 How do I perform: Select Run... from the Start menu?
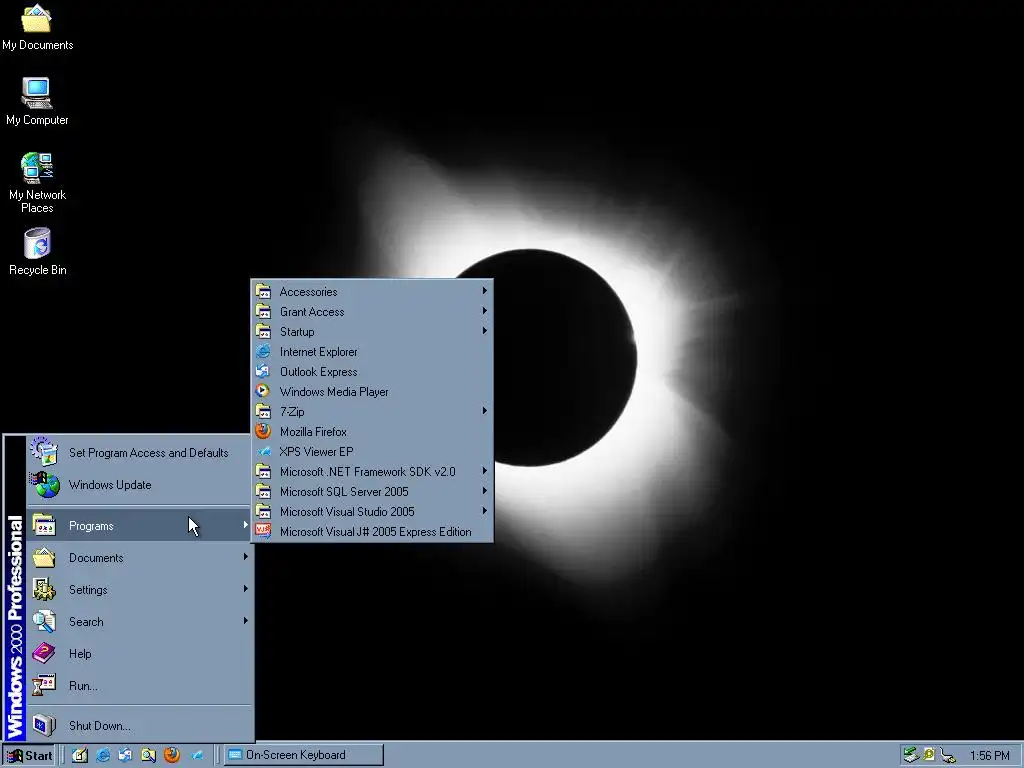point(139,685)
